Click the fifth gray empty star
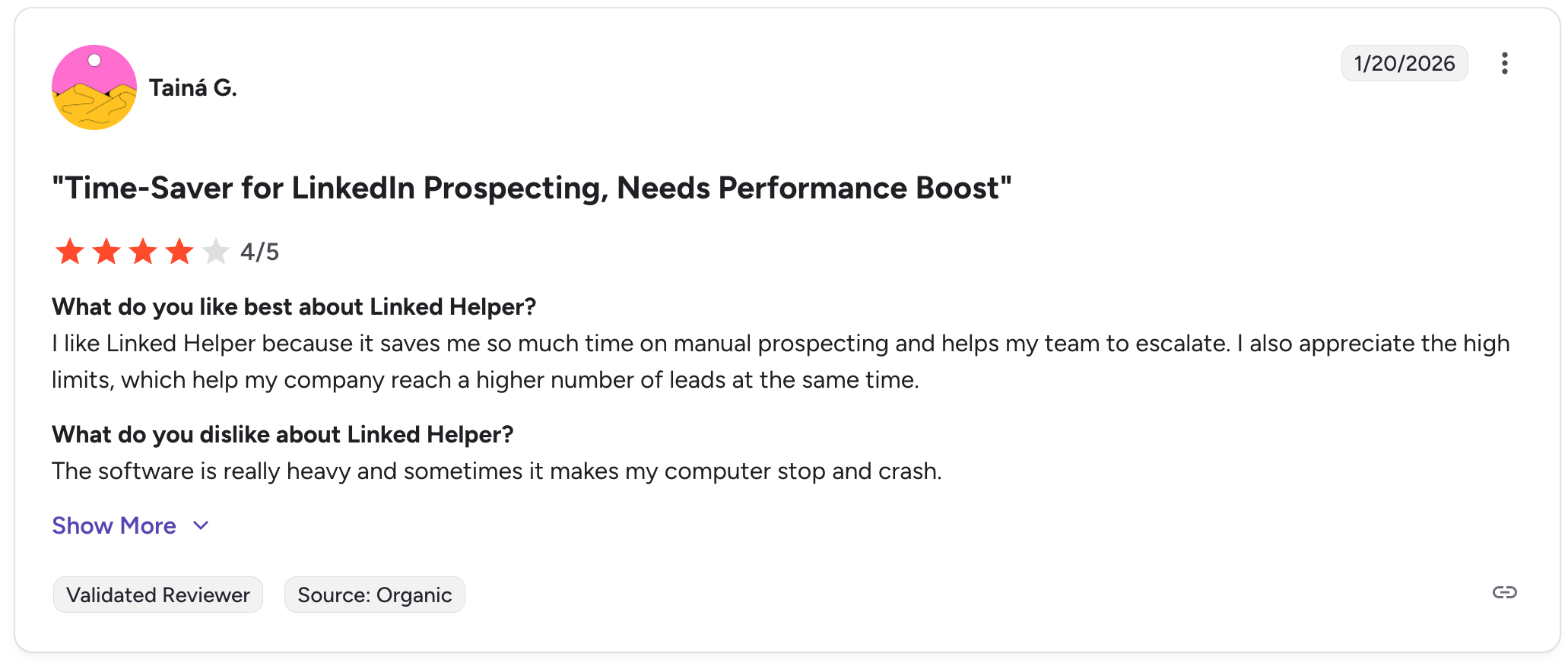Screen dimensions: 1568x666 tap(216, 252)
